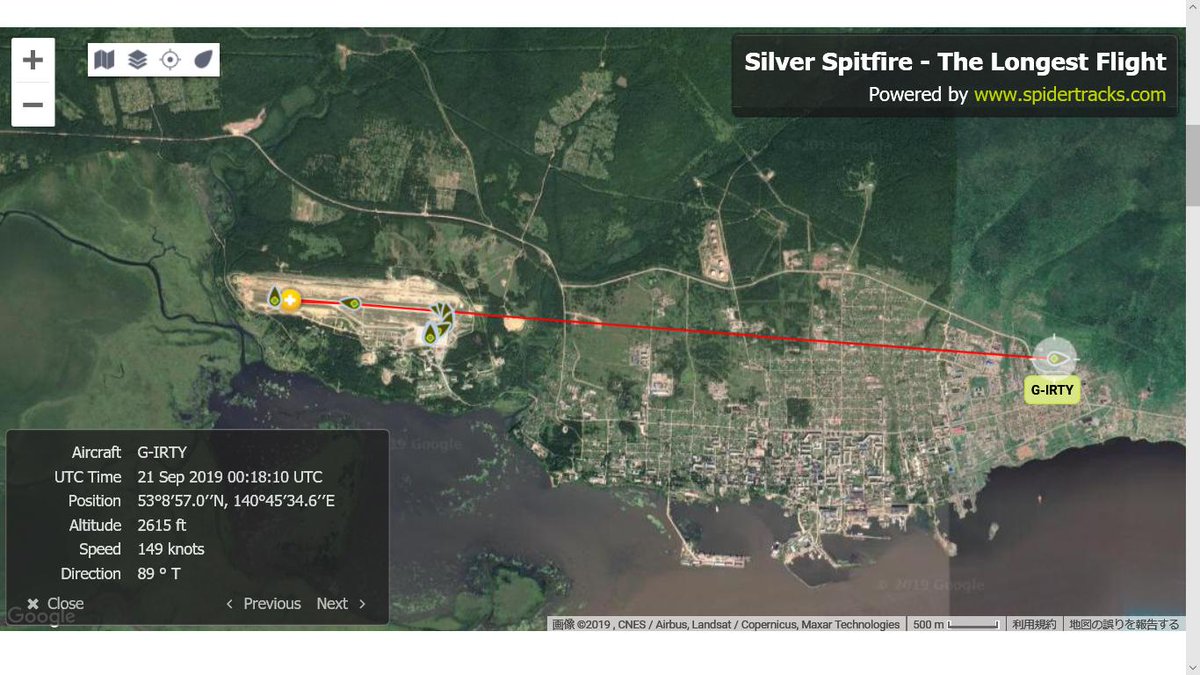Open the map layers stack icon
The height and width of the screenshot is (675, 1200).
tap(137, 60)
